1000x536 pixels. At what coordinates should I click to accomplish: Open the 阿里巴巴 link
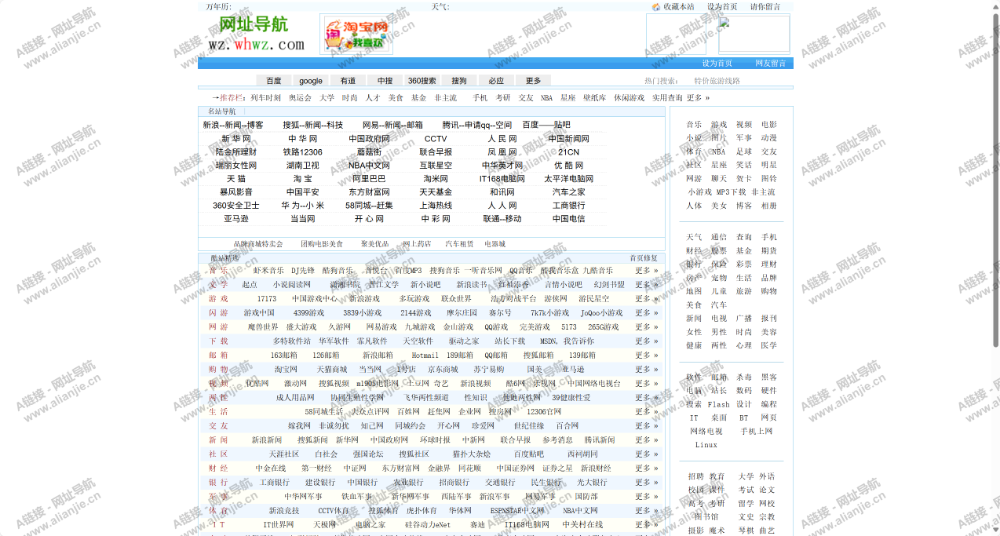[x=369, y=179]
